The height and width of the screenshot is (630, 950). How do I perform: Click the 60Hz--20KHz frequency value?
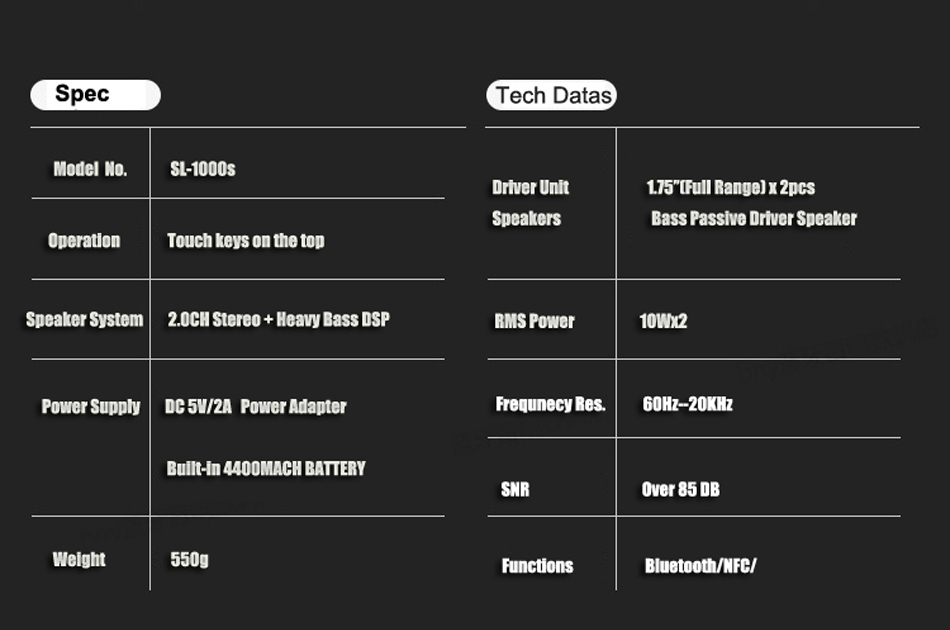point(687,404)
